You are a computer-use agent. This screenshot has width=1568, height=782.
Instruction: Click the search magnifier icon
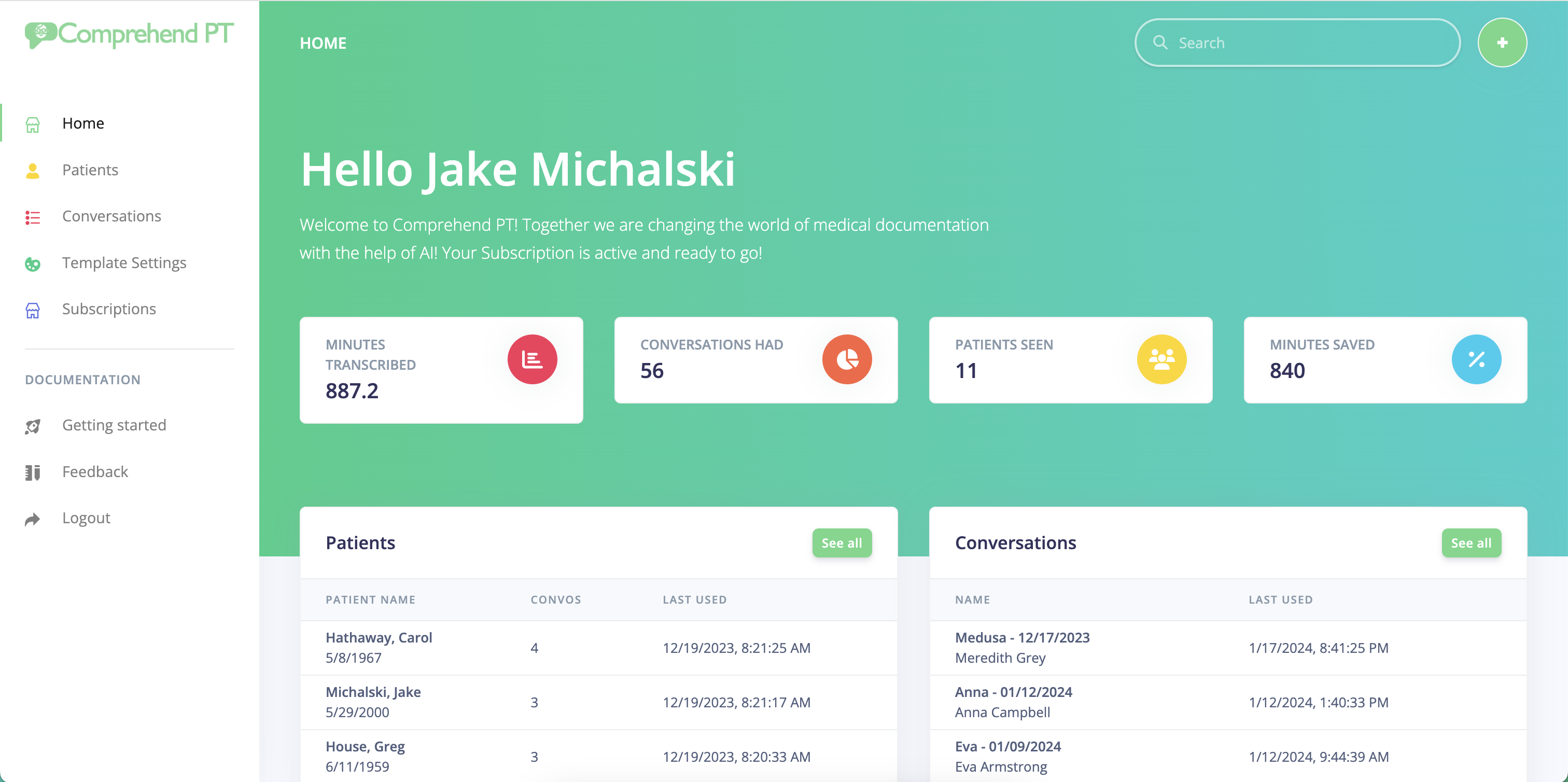(x=1160, y=43)
